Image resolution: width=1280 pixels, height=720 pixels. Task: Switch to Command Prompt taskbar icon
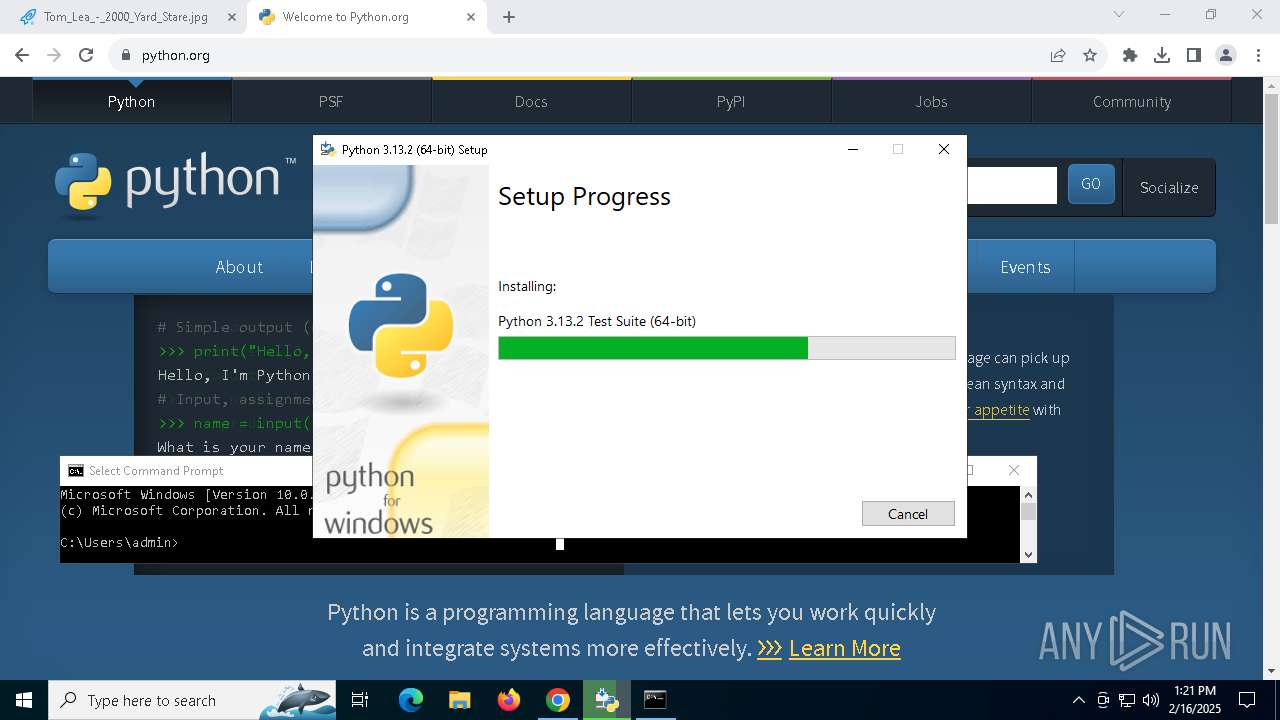tap(655, 700)
